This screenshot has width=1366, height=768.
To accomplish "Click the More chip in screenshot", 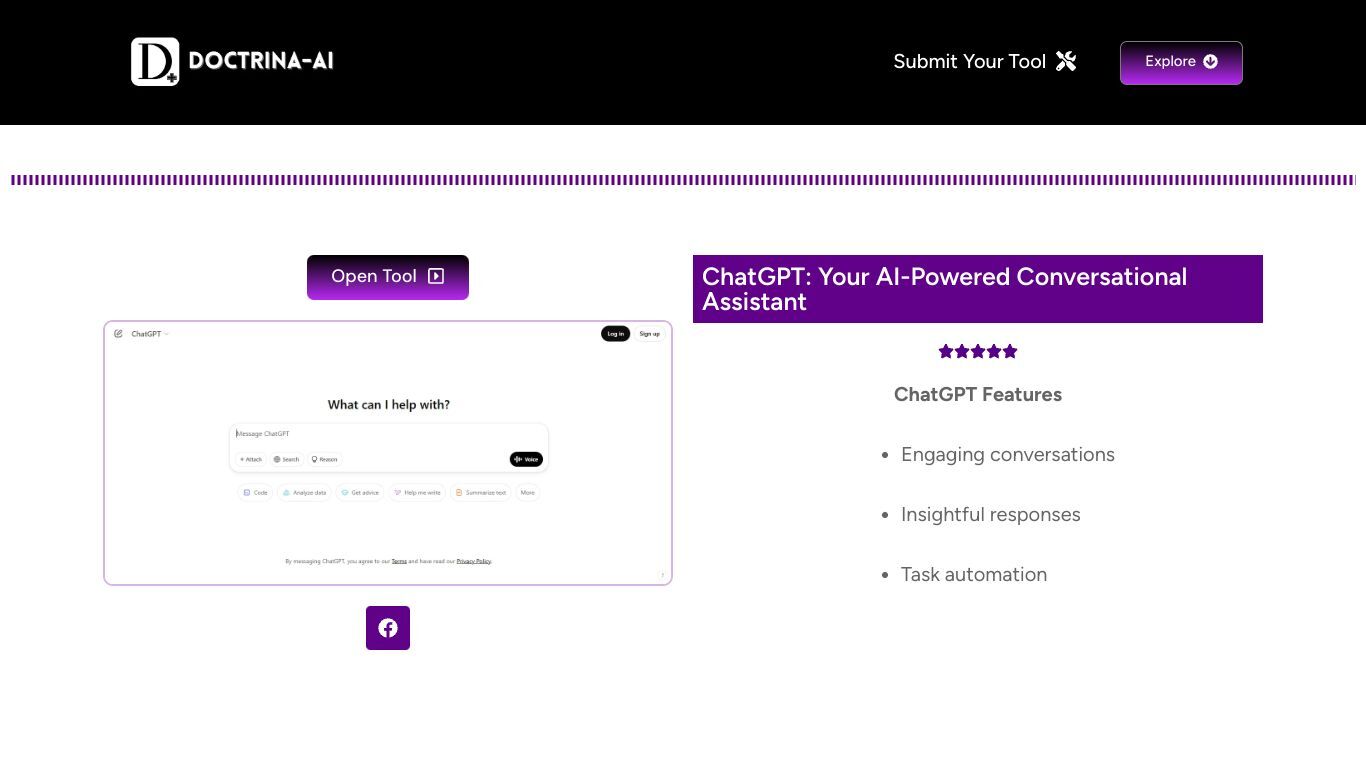I will (528, 493).
